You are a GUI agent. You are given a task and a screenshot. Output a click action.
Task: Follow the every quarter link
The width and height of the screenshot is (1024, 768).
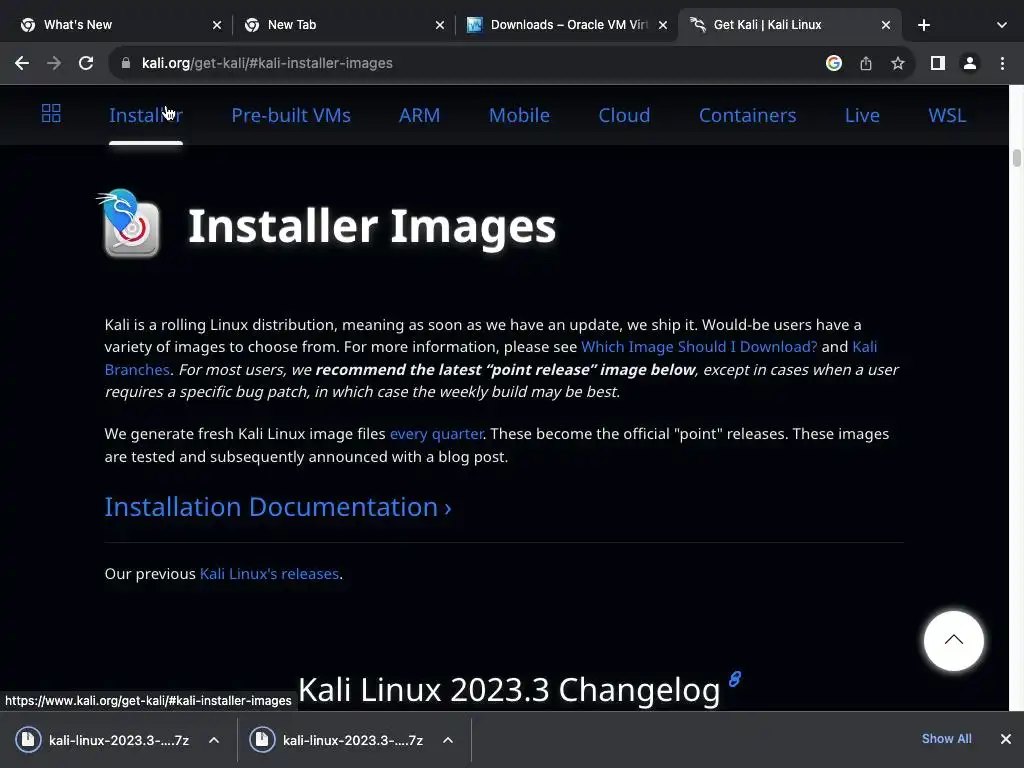[x=436, y=434]
